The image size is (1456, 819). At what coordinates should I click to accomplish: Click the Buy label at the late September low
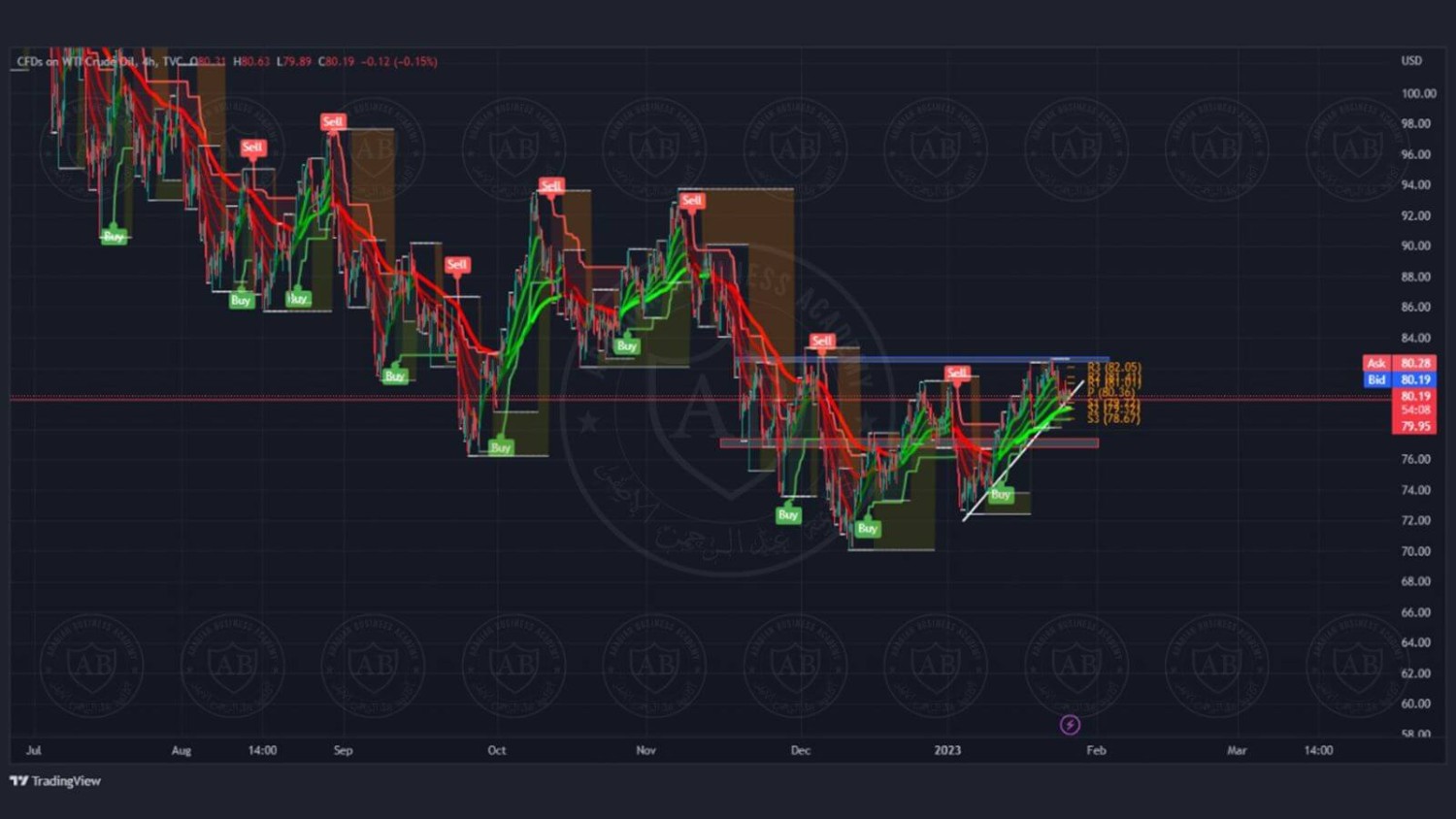501,447
